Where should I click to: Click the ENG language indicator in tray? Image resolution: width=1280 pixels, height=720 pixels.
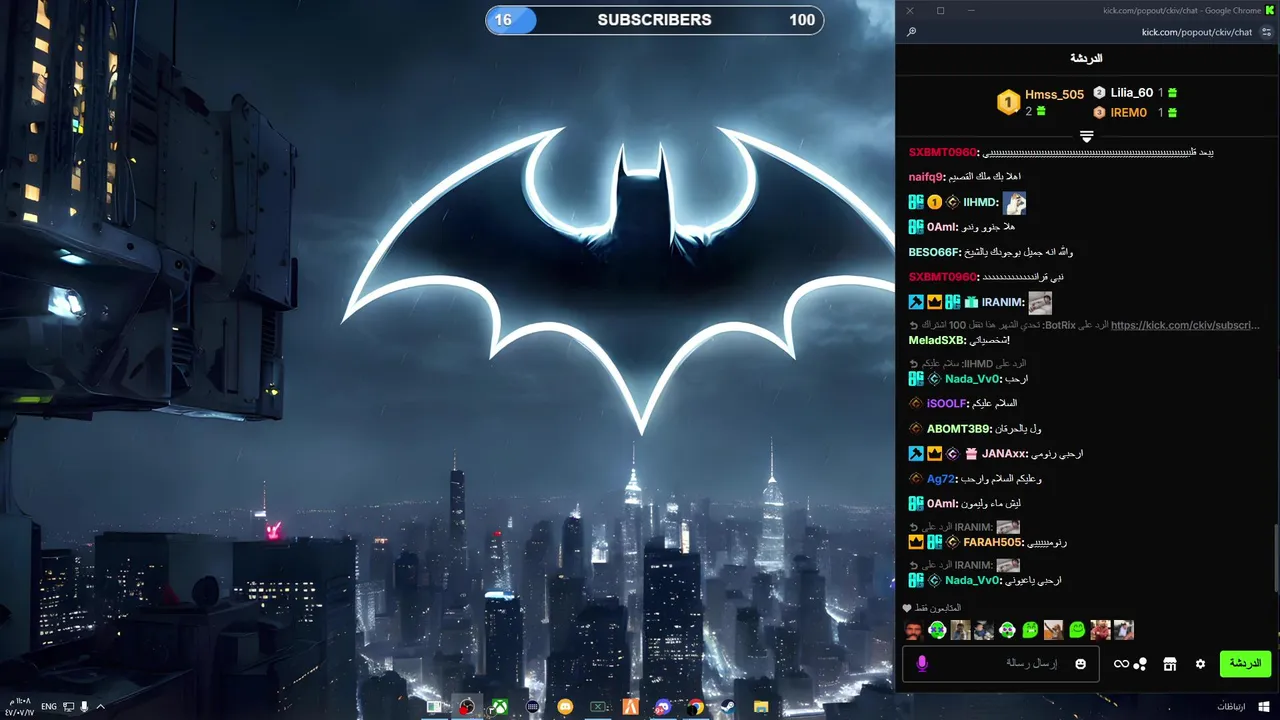click(x=48, y=707)
